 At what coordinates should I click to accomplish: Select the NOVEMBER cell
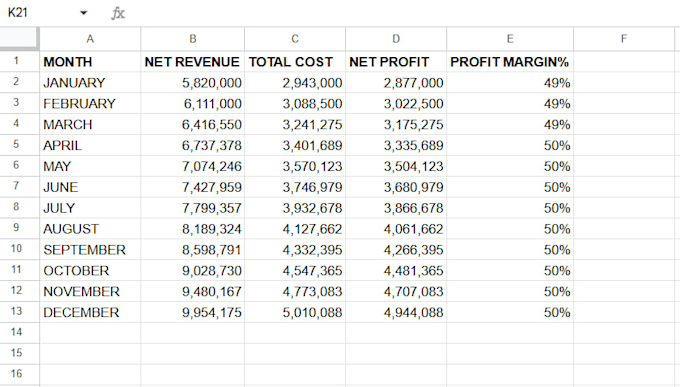pyautogui.click(x=90, y=291)
